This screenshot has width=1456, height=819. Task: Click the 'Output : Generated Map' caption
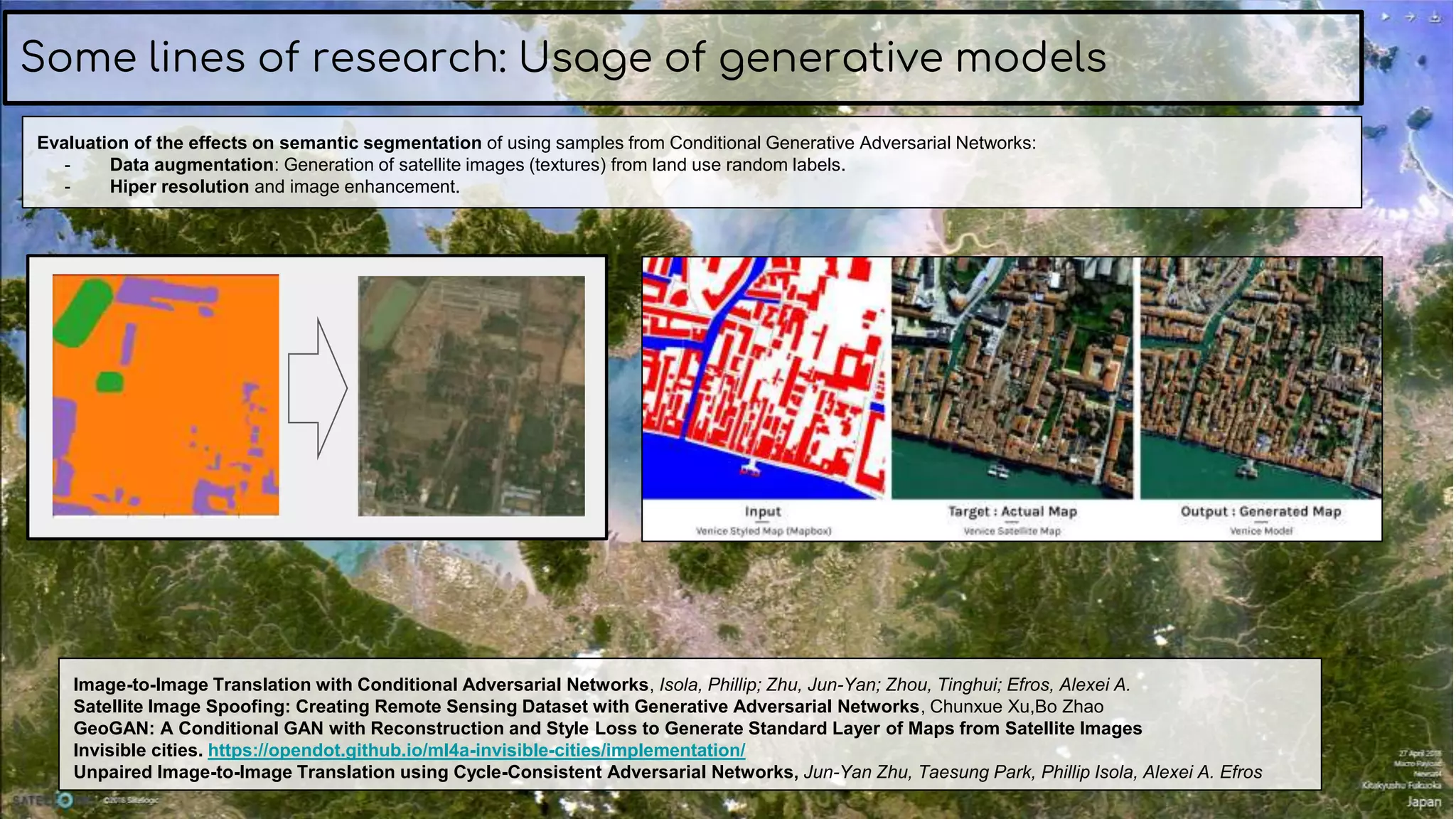click(x=1260, y=511)
